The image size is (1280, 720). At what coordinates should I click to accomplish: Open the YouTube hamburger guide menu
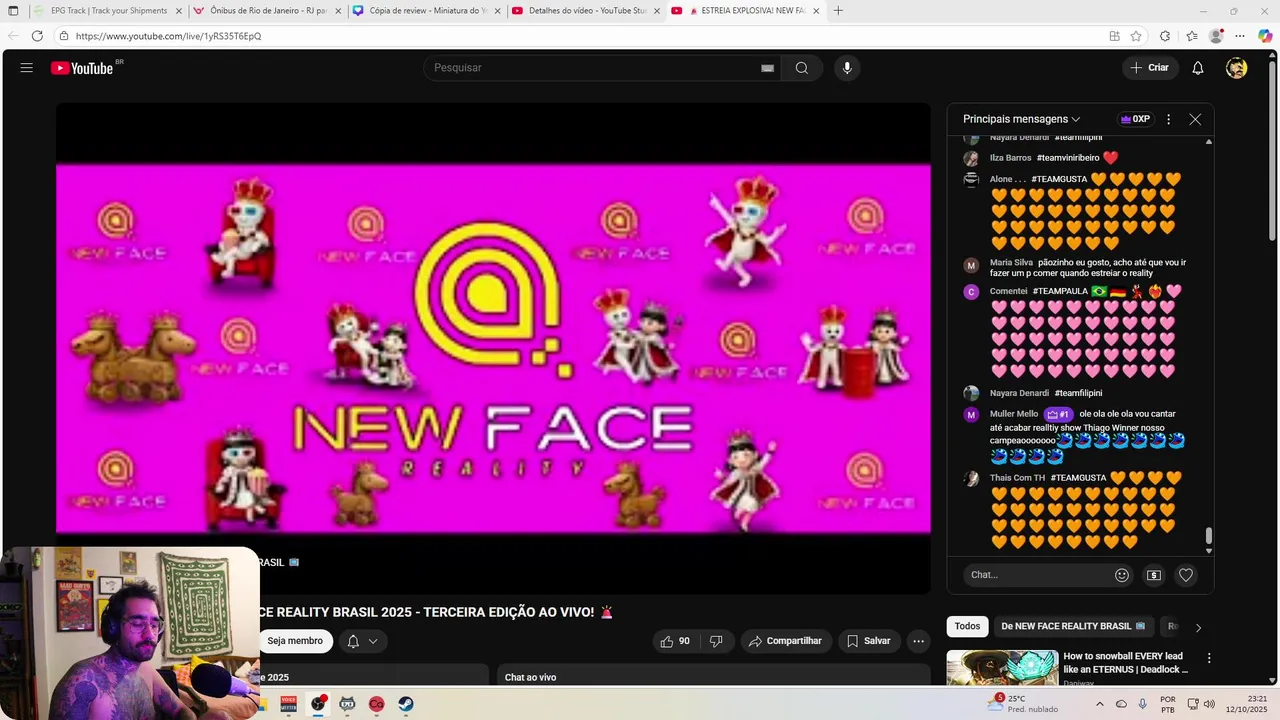(27, 68)
